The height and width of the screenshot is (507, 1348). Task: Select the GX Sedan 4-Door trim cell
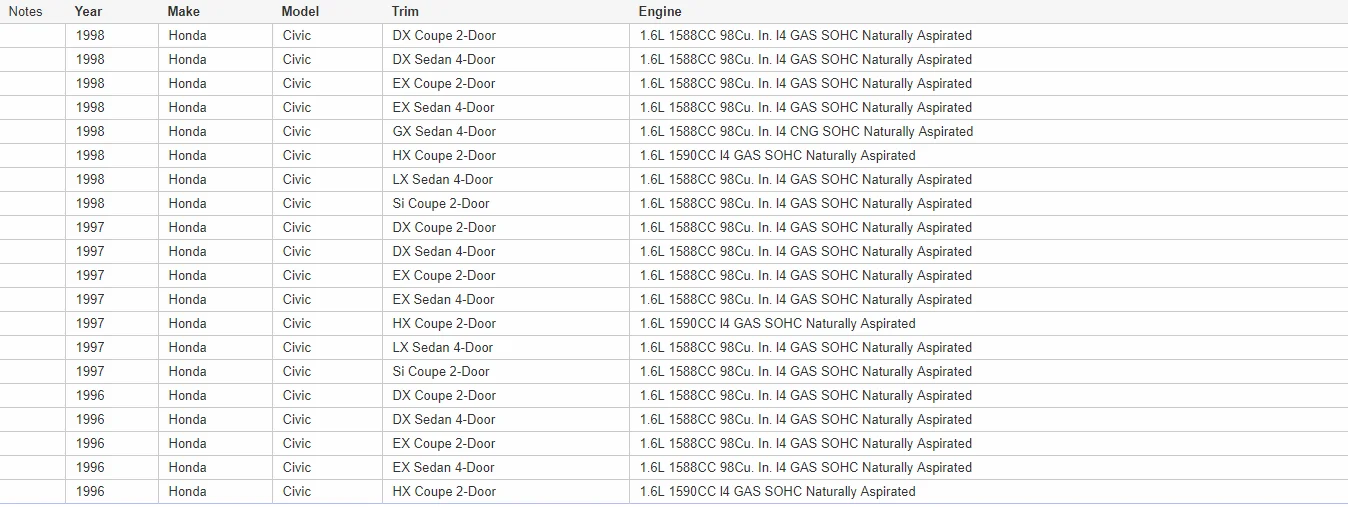tap(444, 131)
